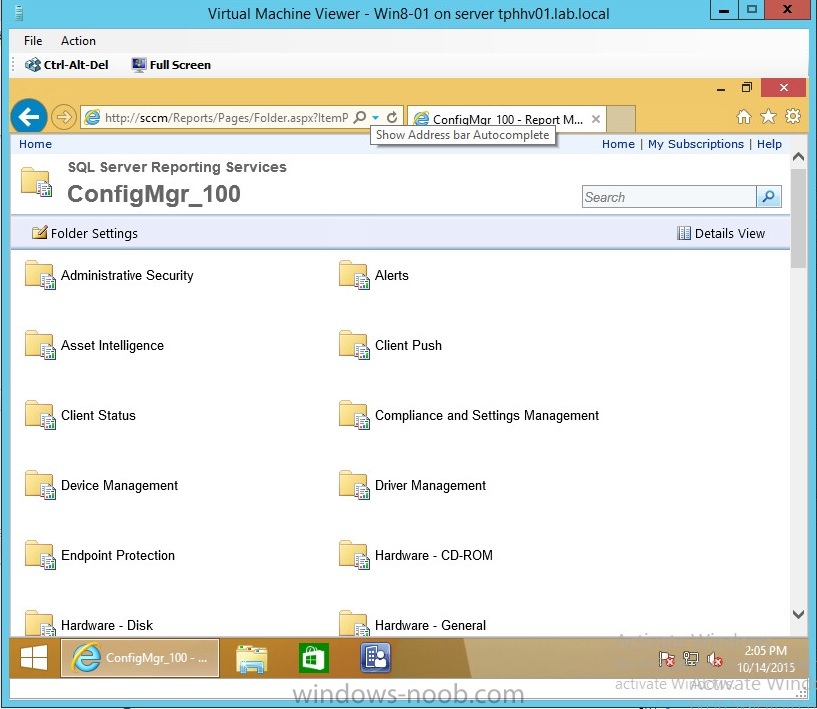Click Compliance and Settings Management link
Image resolution: width=817 pixels, height=709 pixels.
(487, 415)
